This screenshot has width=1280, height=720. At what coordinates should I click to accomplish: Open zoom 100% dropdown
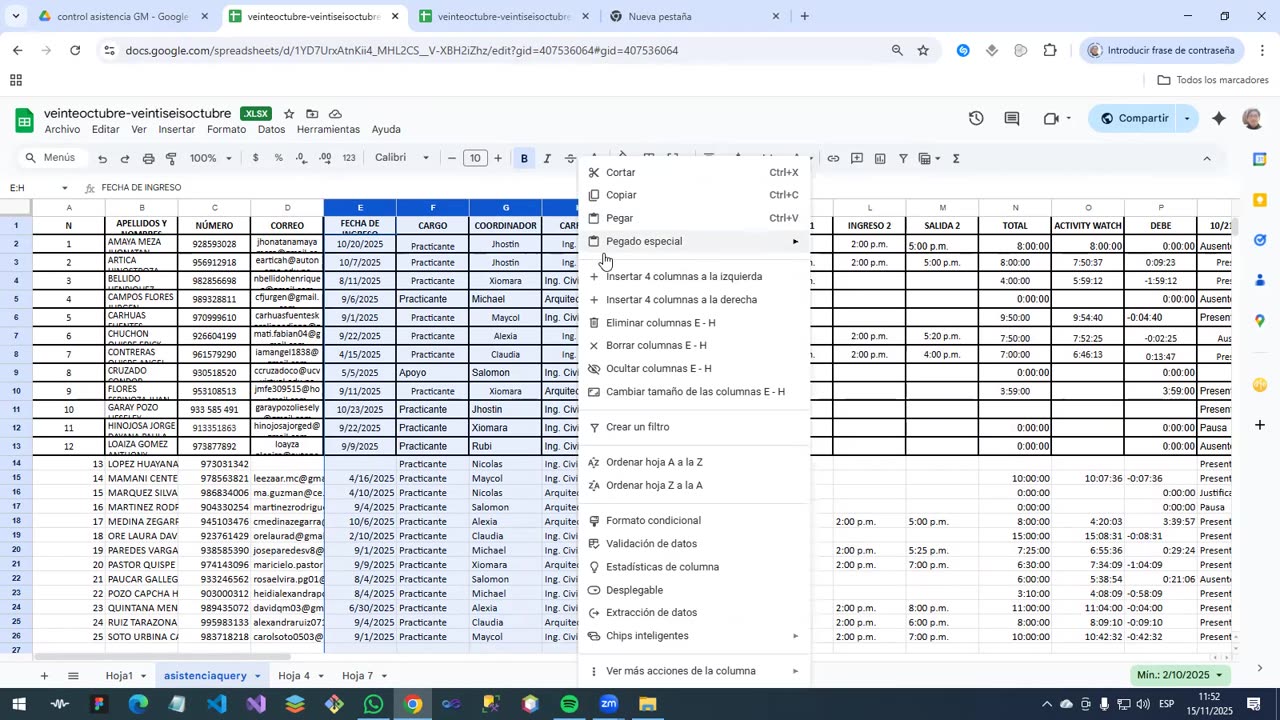[x=210, y=158]
